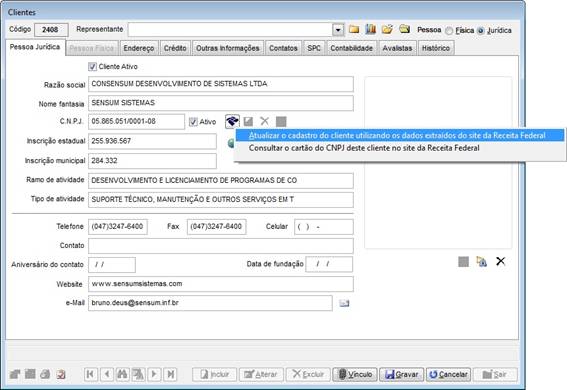567x390 pixels.
Task: Click the gray grid icon at bottom left
Action: point(30,374)
